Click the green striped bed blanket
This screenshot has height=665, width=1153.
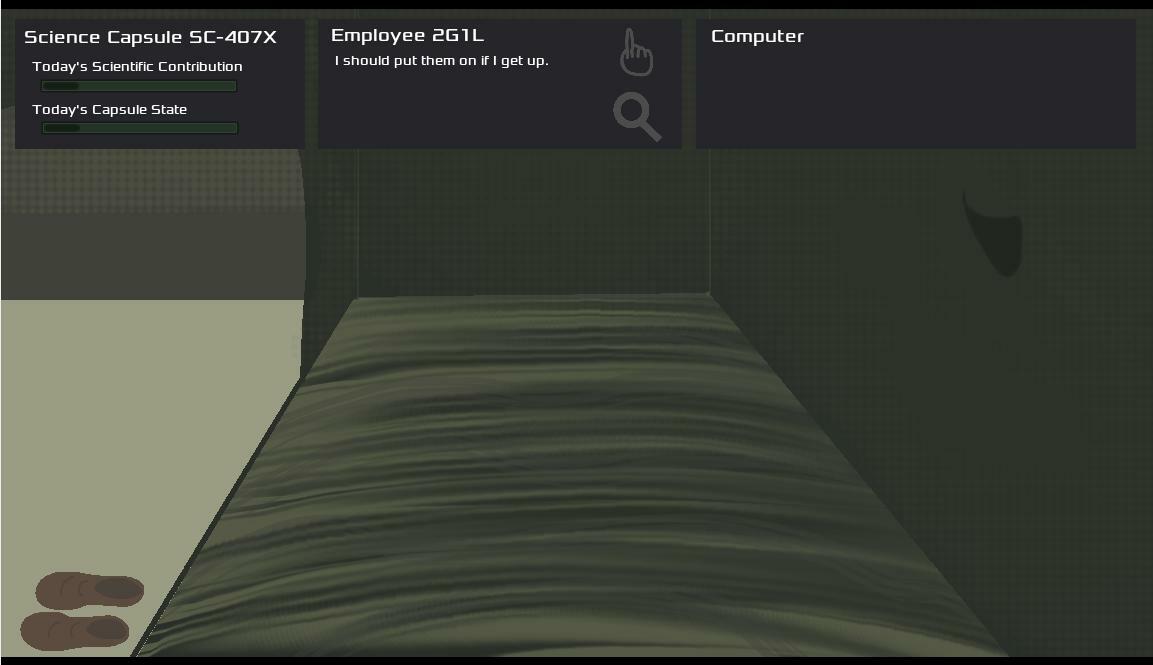click(560, 480)
